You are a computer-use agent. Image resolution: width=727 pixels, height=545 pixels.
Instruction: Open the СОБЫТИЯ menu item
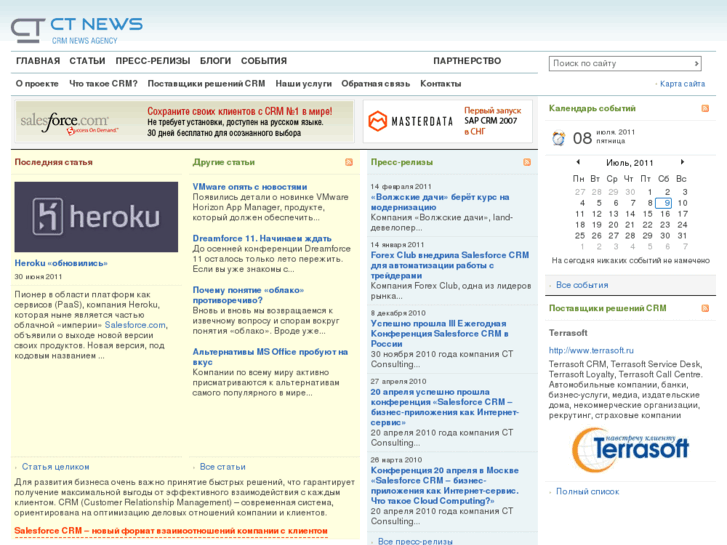click(x=264, y=61)
